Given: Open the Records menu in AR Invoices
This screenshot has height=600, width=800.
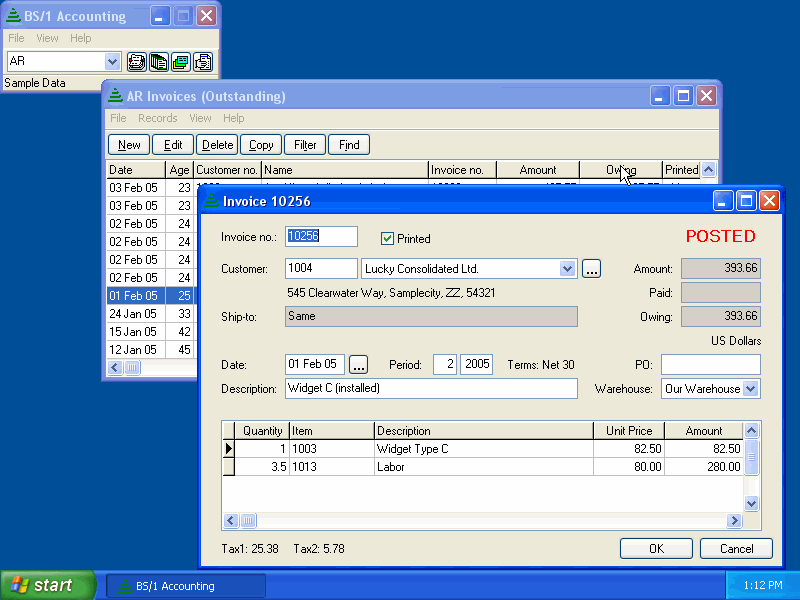Looking at the screenshot, I should tap(158, 118).
